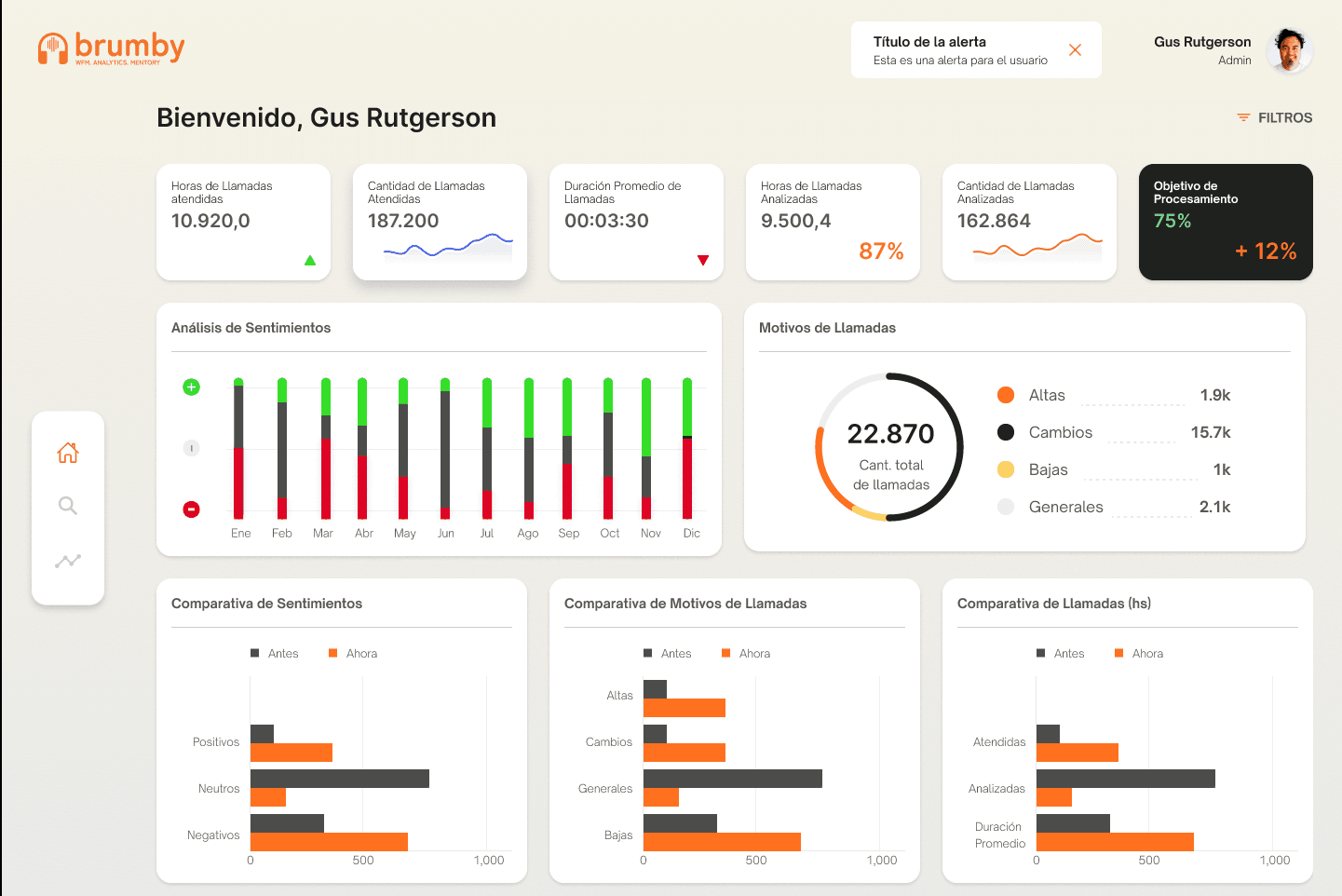Image resolution: width=1342 pixels, height=896 pixels.
Task: Click the dark Analizadas Antes bar
Action: (1126, 779)
